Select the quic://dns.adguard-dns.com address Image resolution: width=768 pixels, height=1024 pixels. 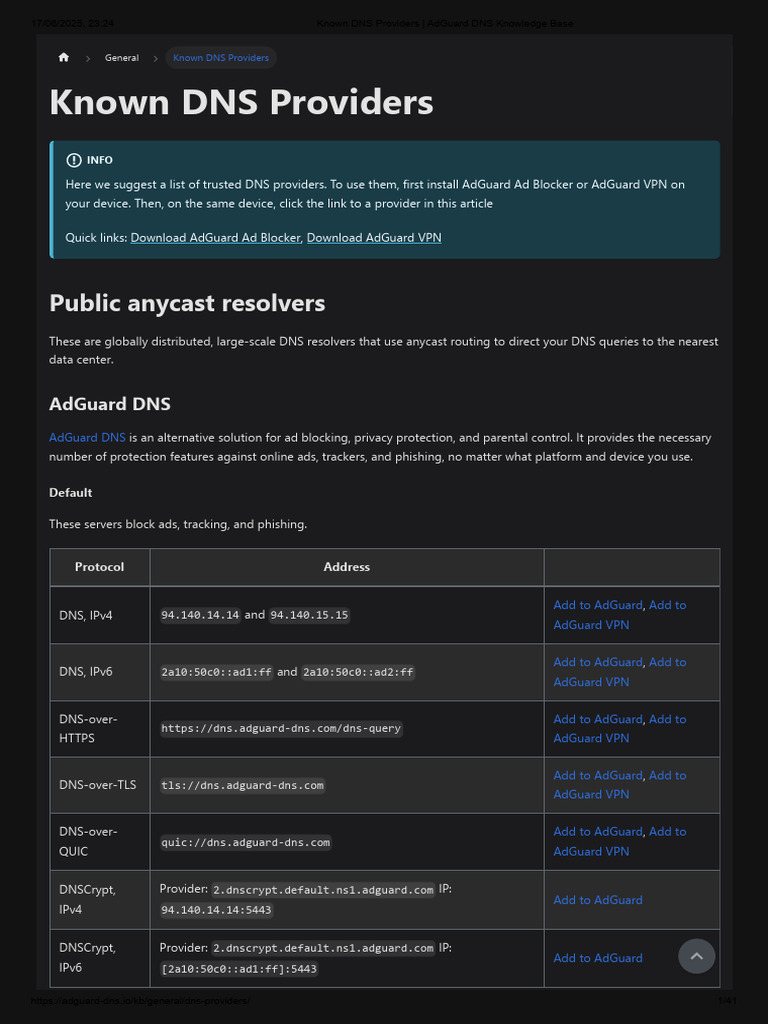[x=246, y=842]
